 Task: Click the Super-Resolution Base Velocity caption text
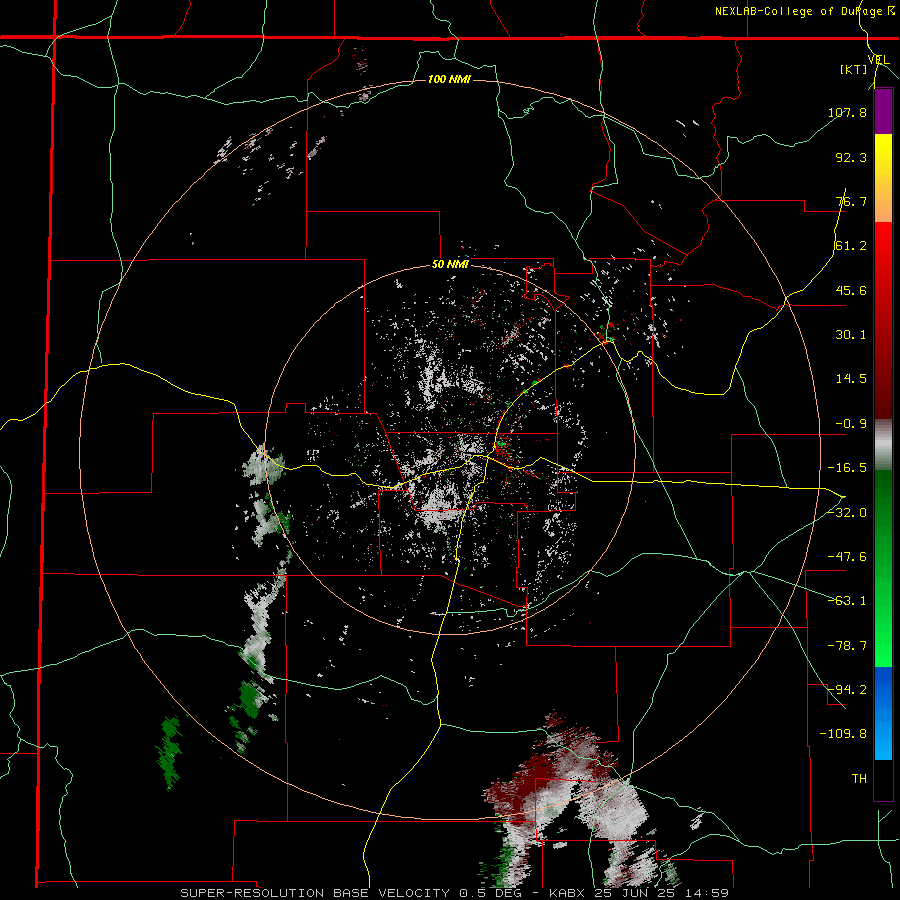click(x=455, y=893)
